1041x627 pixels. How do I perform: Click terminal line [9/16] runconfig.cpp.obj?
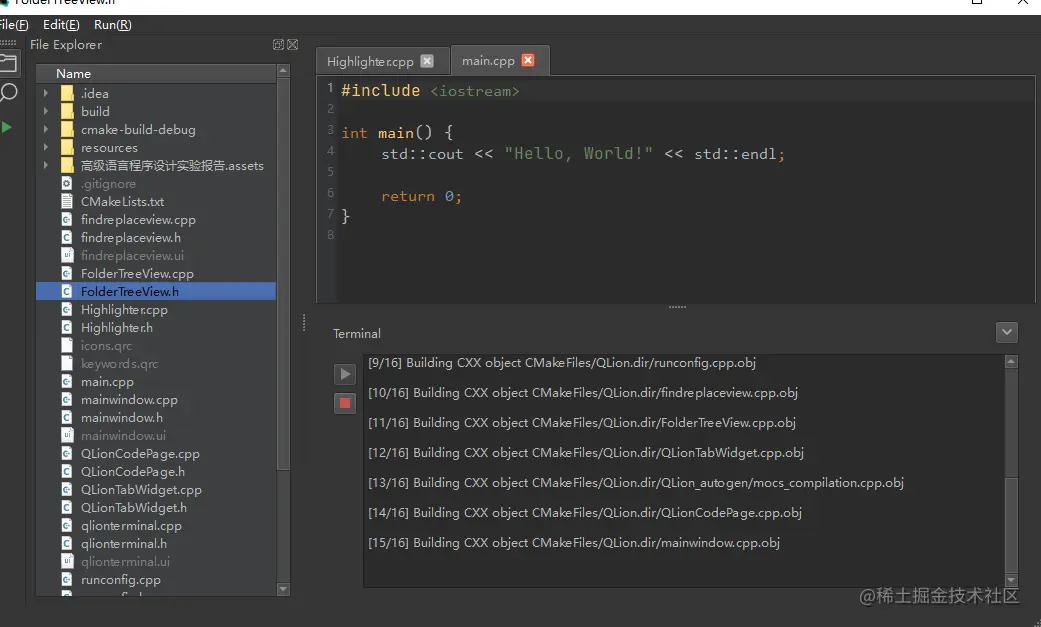562,363
